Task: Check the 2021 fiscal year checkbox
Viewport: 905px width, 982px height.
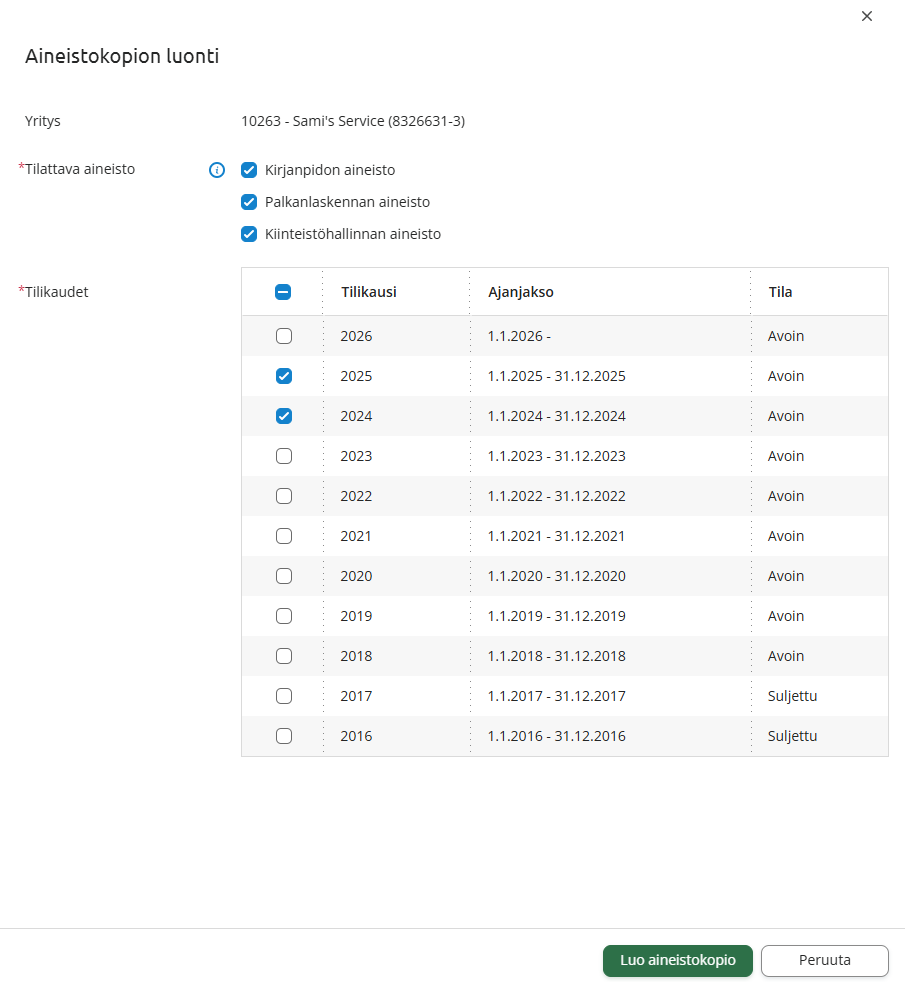Action: pos(284,536)
